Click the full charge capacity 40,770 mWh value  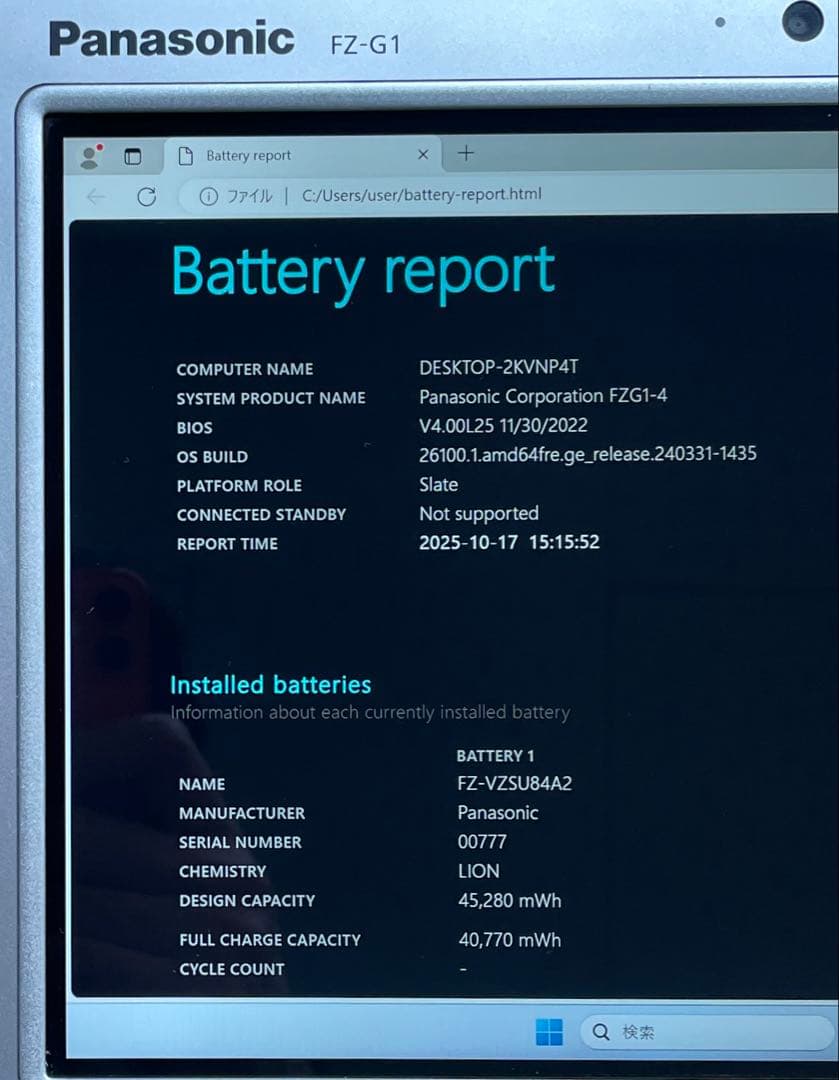[509, 939]
